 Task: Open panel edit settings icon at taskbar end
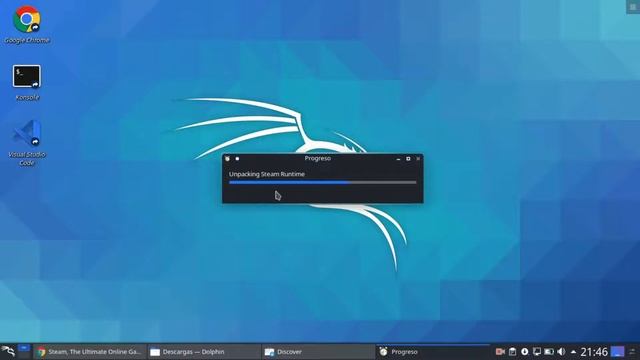pyautogui.click(x=632, y=351)
